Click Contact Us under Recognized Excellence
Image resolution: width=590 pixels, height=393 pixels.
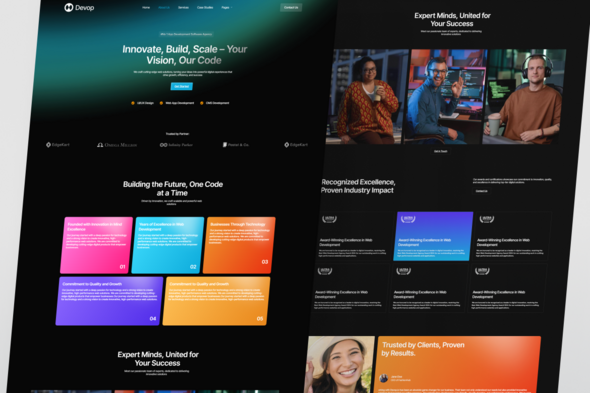pyautogui.click(x=481, y=191)
